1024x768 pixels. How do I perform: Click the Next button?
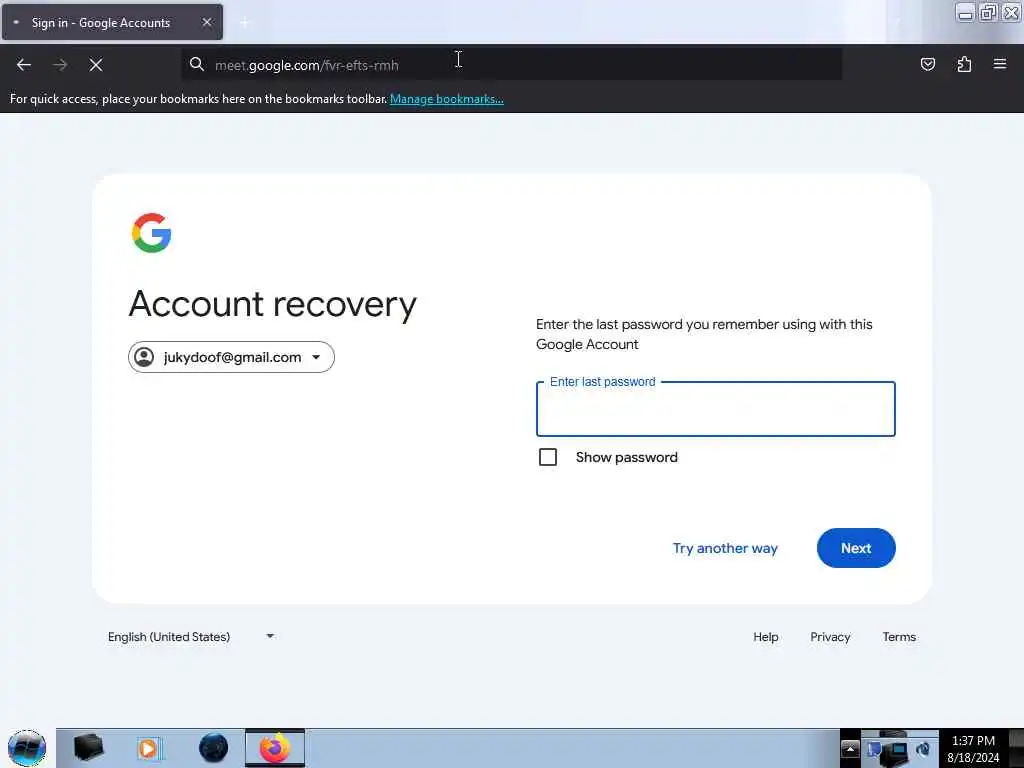[x=856, y=548]
